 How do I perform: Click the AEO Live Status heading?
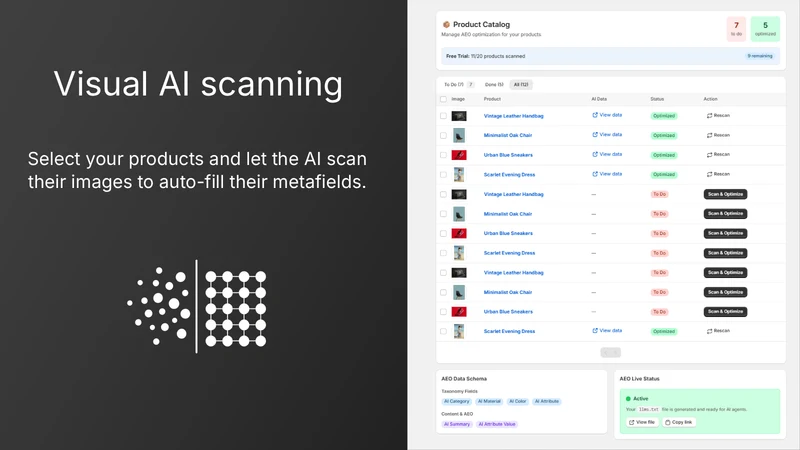pyautogui.click(x=639, y=379)
